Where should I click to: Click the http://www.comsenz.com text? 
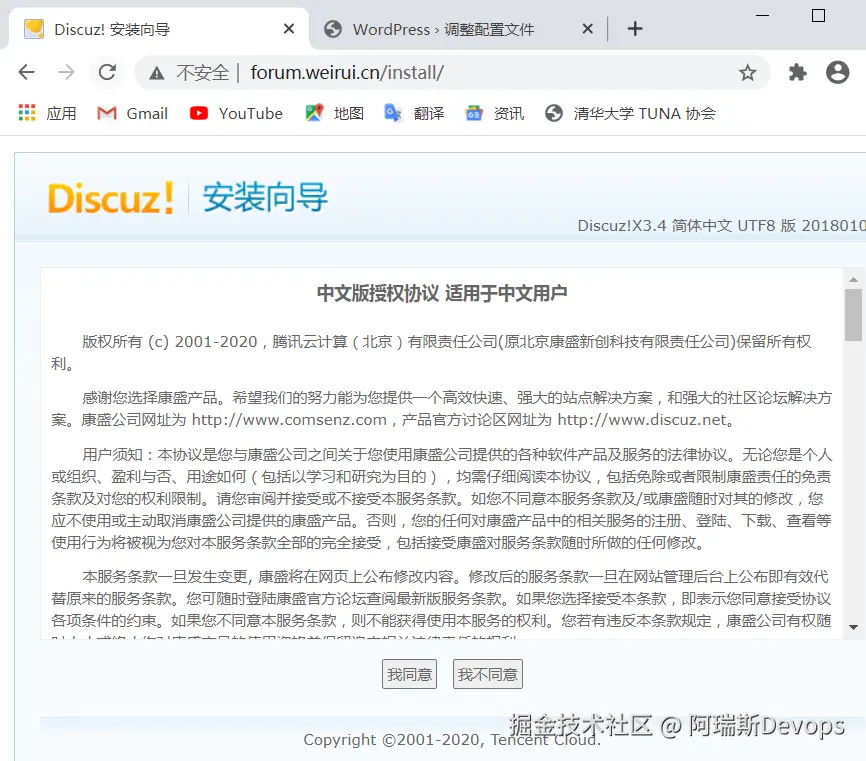289,420
